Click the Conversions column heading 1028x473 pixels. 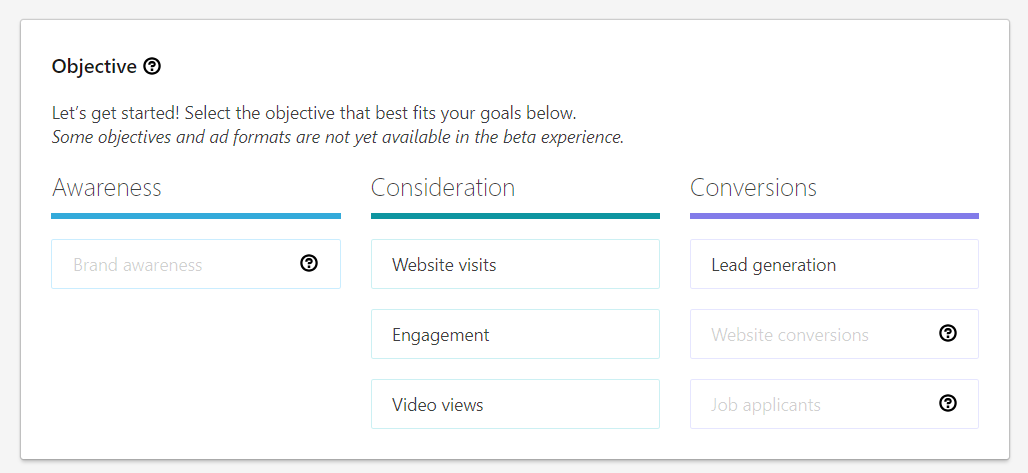click(x=753, y=188)
